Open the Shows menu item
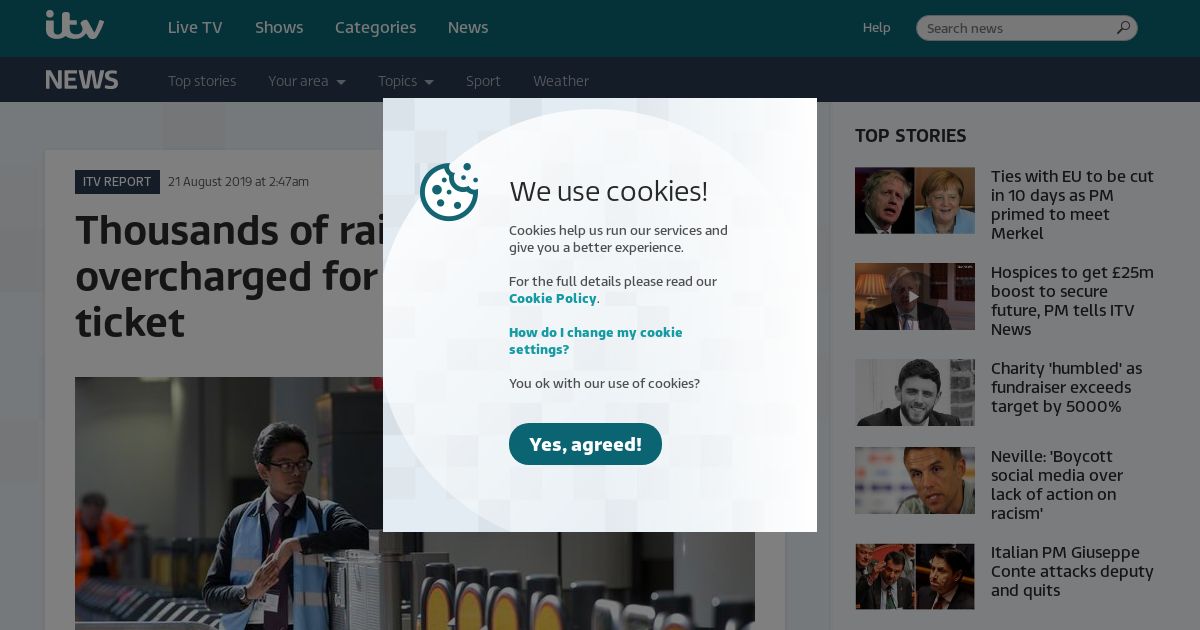This screenshot has height=630, width=1200. pyautogui.click(x=279, y=27)
